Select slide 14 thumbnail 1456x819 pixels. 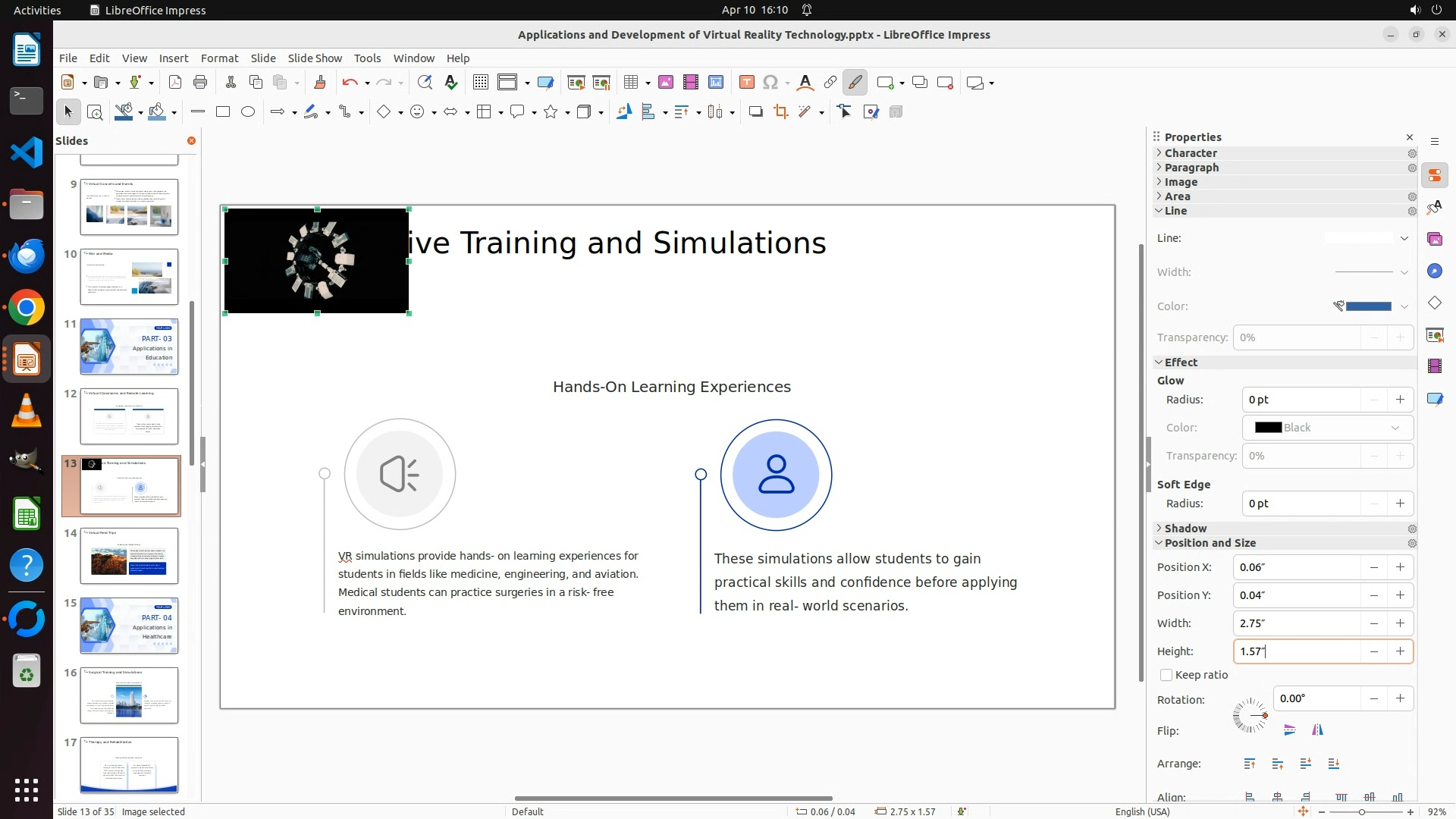(129, 556)
